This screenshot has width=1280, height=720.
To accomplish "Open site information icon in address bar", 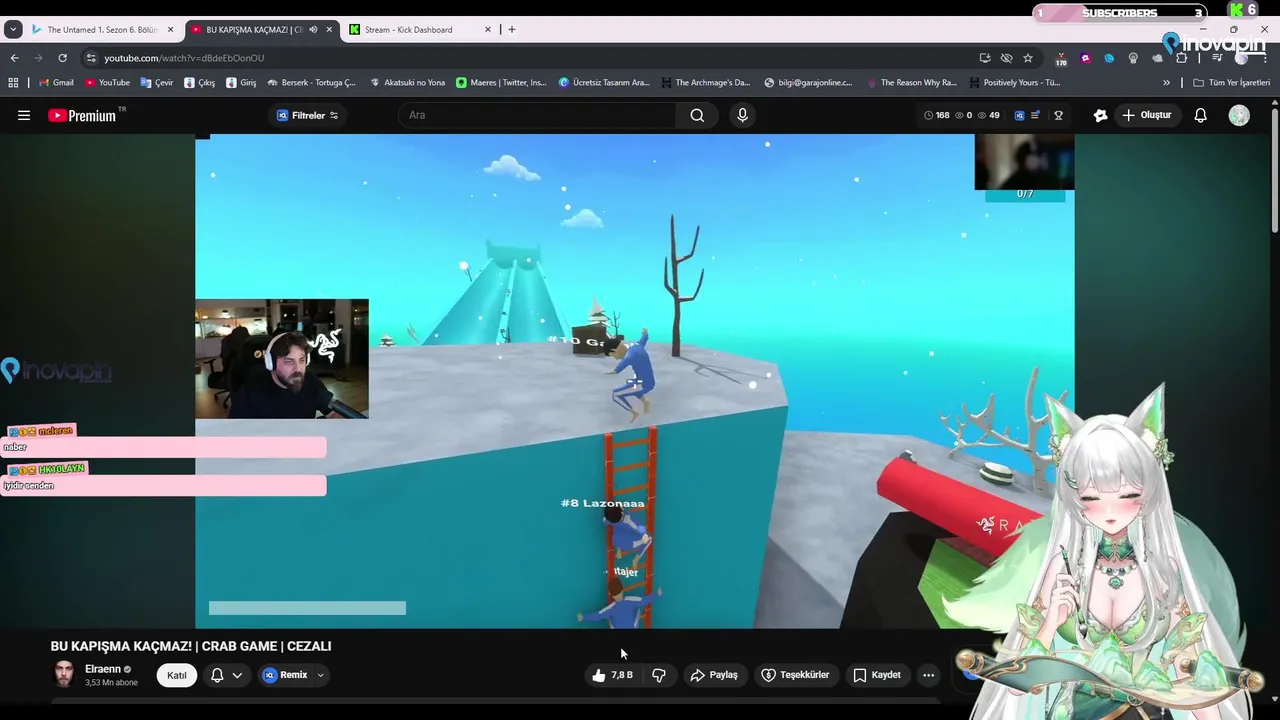I will (91, 58).
